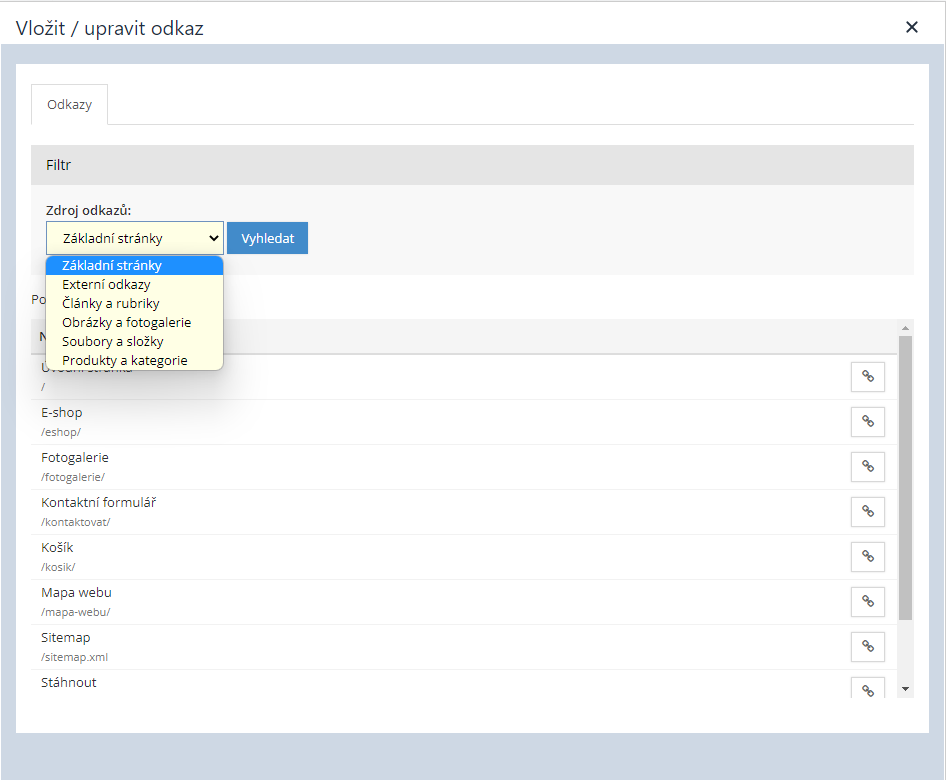Open the Zdroj odkazů dropdown
The width and height of the screenshot is (946, 780).
point(135,238)
